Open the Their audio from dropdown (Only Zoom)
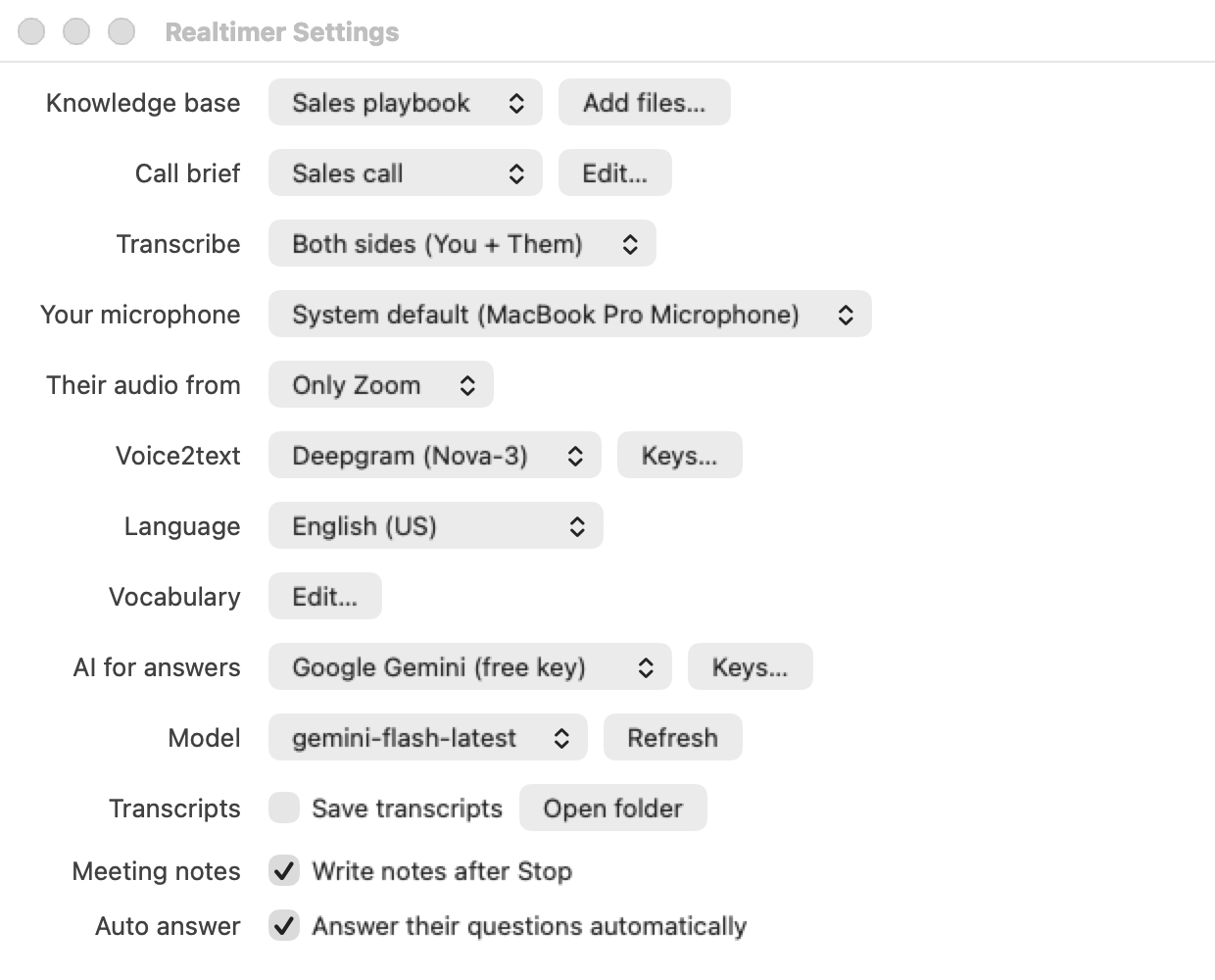 click(380, 385)
